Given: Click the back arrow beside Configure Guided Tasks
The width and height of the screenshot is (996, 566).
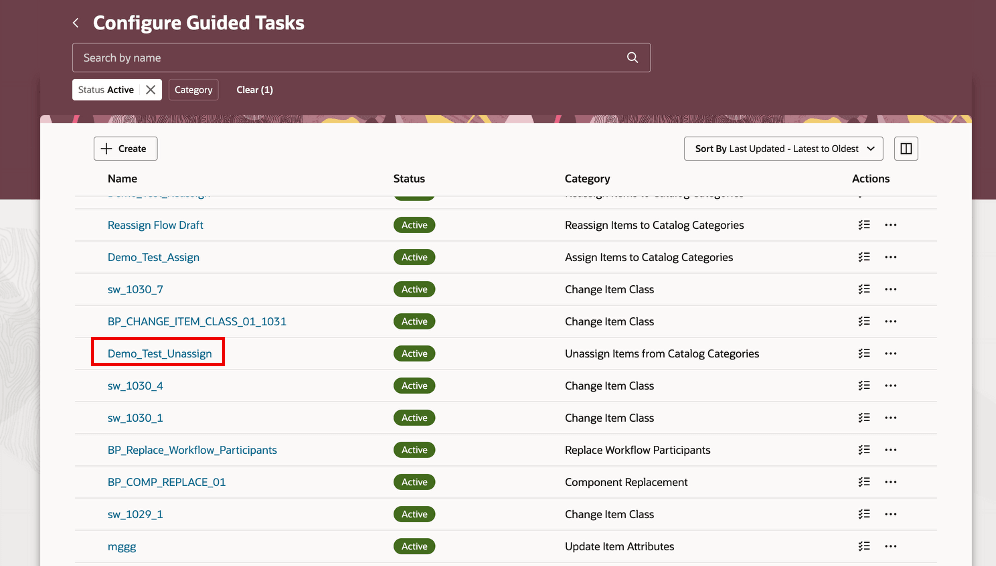Looking at the screenshot, I should 75,23.
